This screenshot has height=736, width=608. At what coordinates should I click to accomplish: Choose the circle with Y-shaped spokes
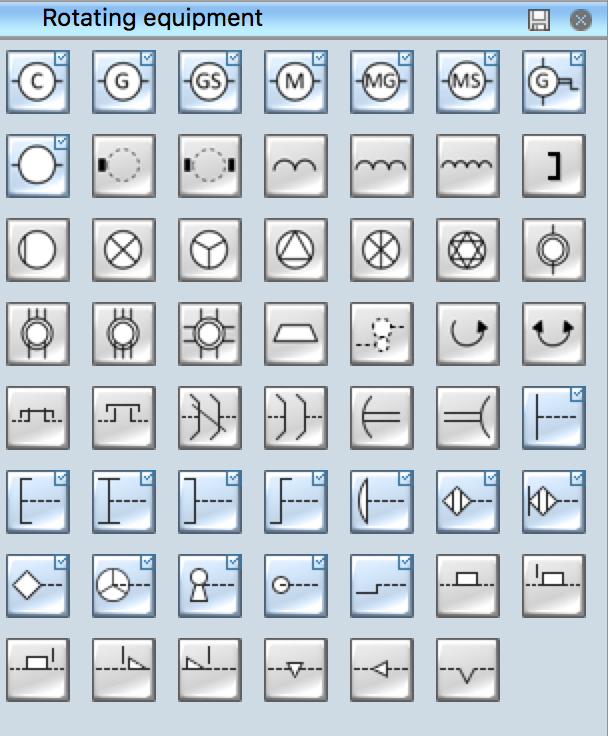[210, 250]
